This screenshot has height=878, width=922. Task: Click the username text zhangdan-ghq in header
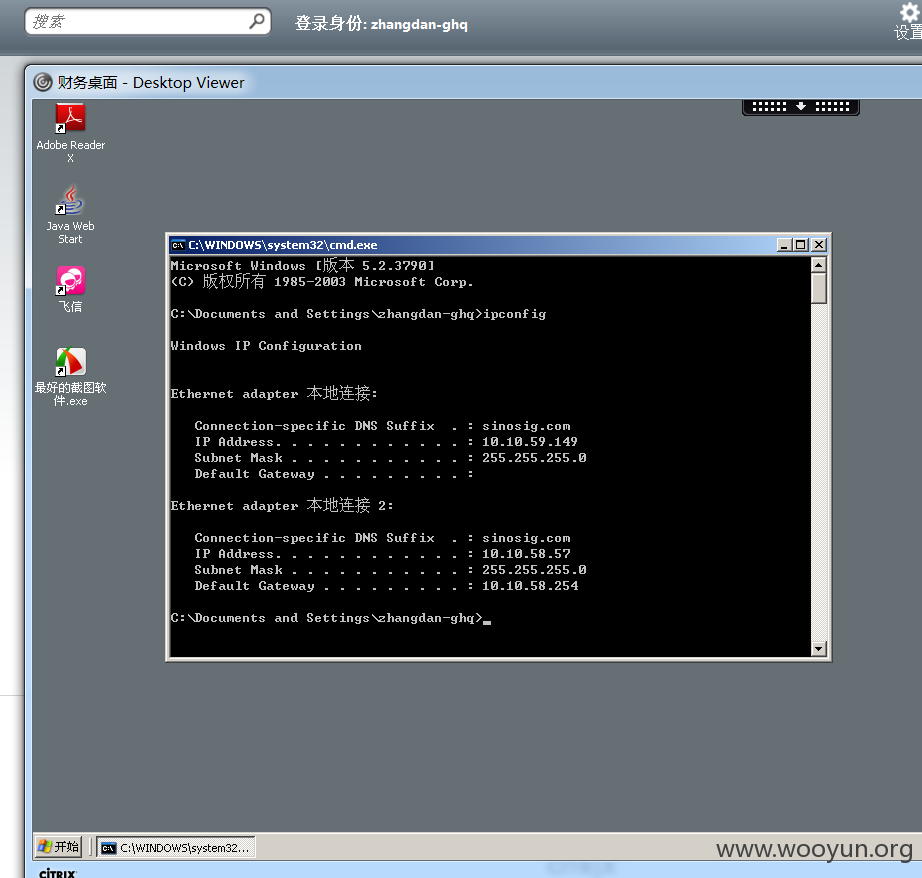[419, 25]
